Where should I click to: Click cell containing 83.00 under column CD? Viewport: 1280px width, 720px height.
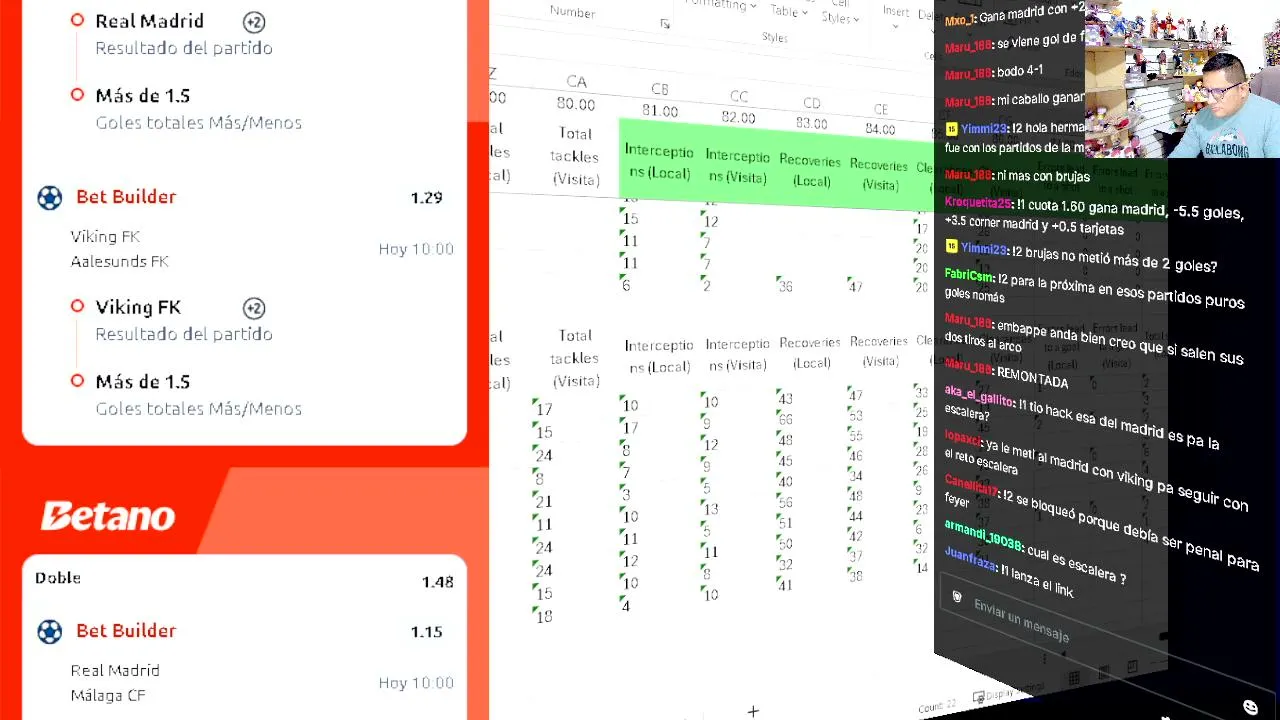click(812, 124)
